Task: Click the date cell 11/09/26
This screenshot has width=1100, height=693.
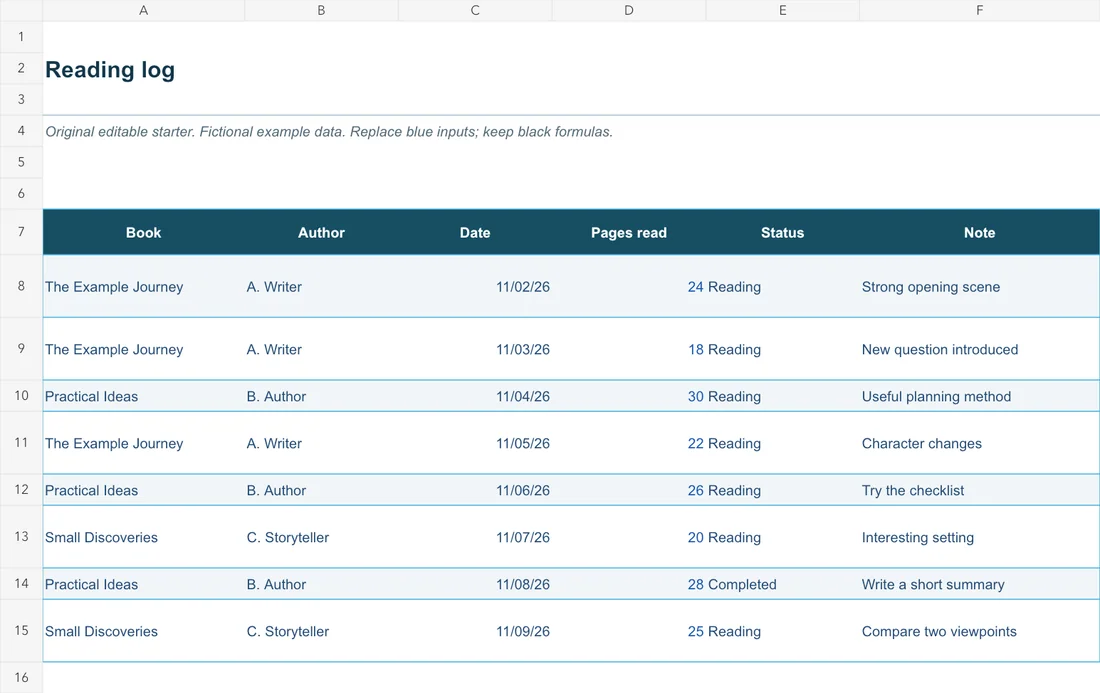Action: coord(475,631)
